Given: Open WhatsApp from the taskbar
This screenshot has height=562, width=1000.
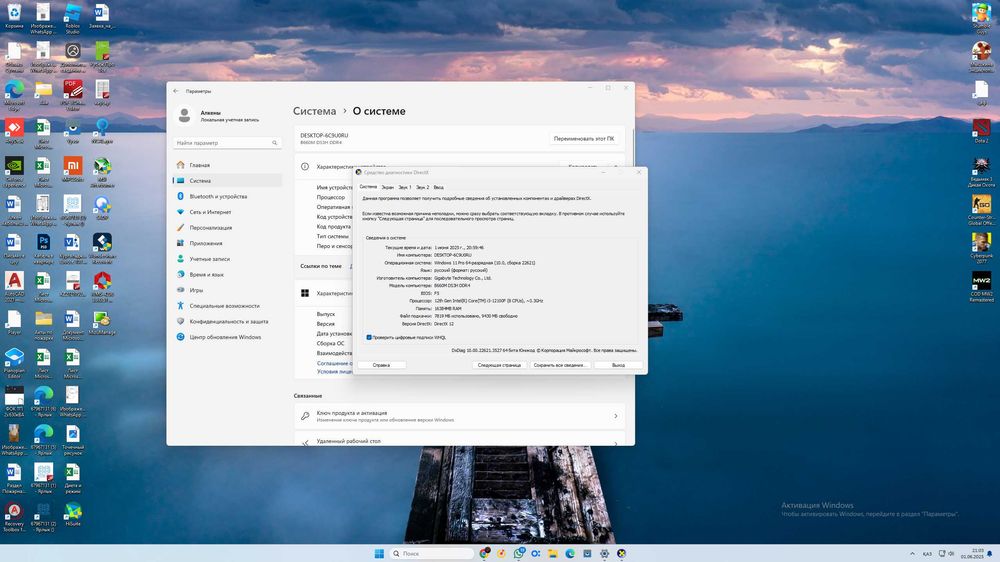Looking at the screenshot, I should click(518, 553).
